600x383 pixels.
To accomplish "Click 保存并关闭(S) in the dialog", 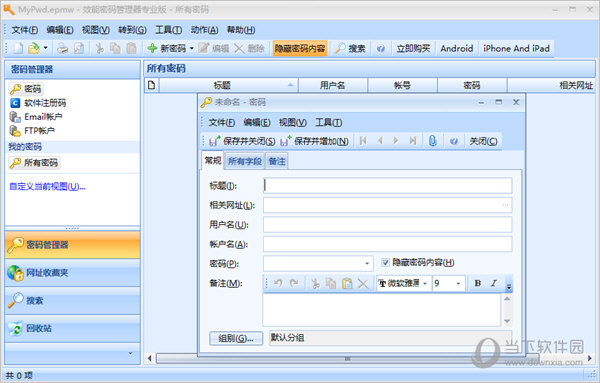I will point(242,141).
